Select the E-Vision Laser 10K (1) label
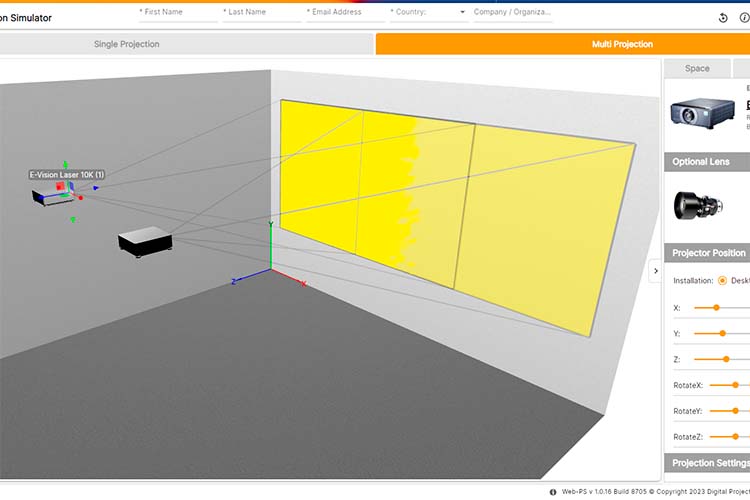 (67, 175)
